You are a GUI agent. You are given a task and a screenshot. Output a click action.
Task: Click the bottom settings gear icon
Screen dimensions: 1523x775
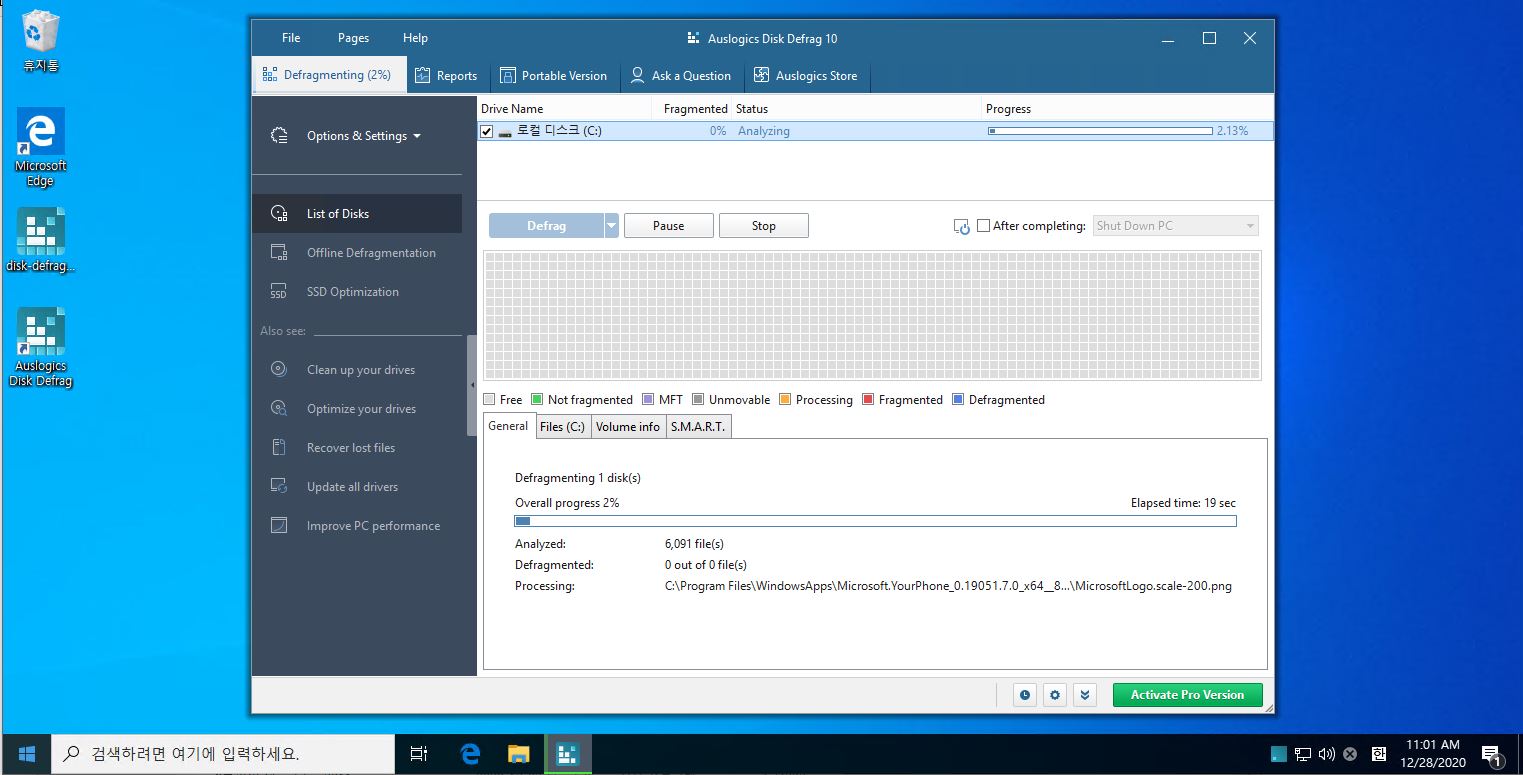pyautogui.click(x=1055, y=695)
